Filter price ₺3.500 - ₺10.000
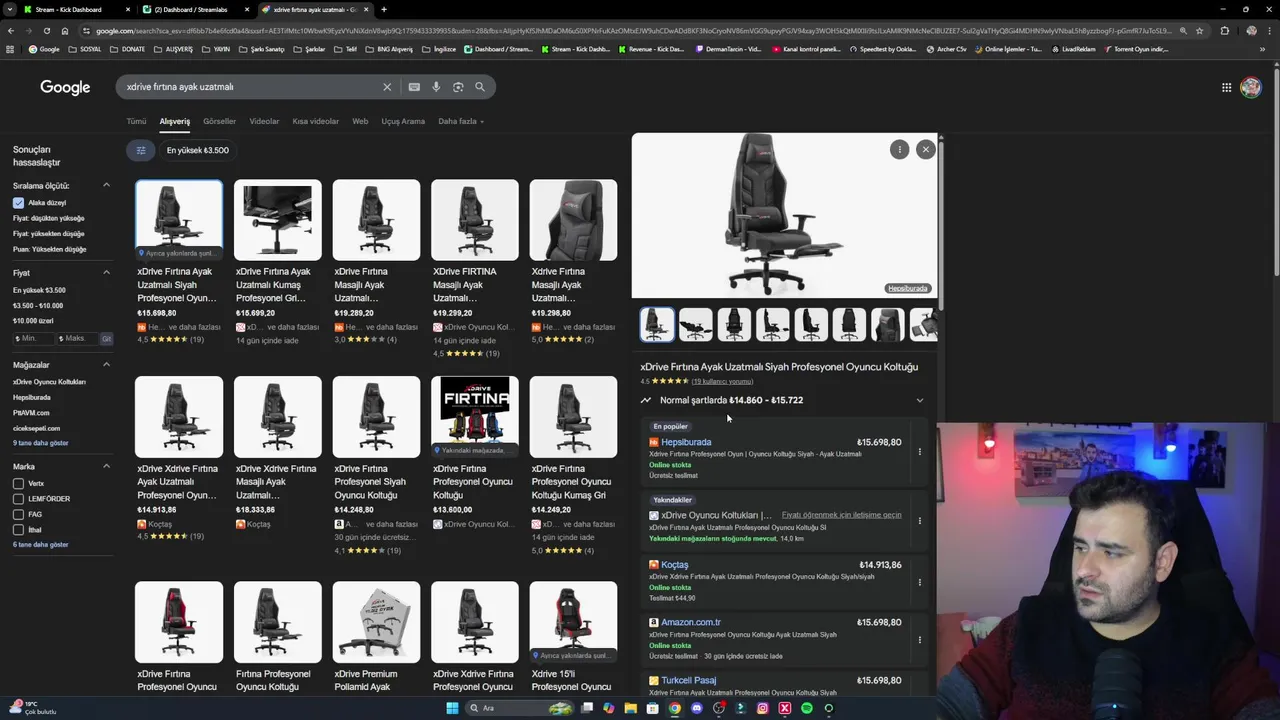This screenshot has height=720, width=1280. pos(38,305)
